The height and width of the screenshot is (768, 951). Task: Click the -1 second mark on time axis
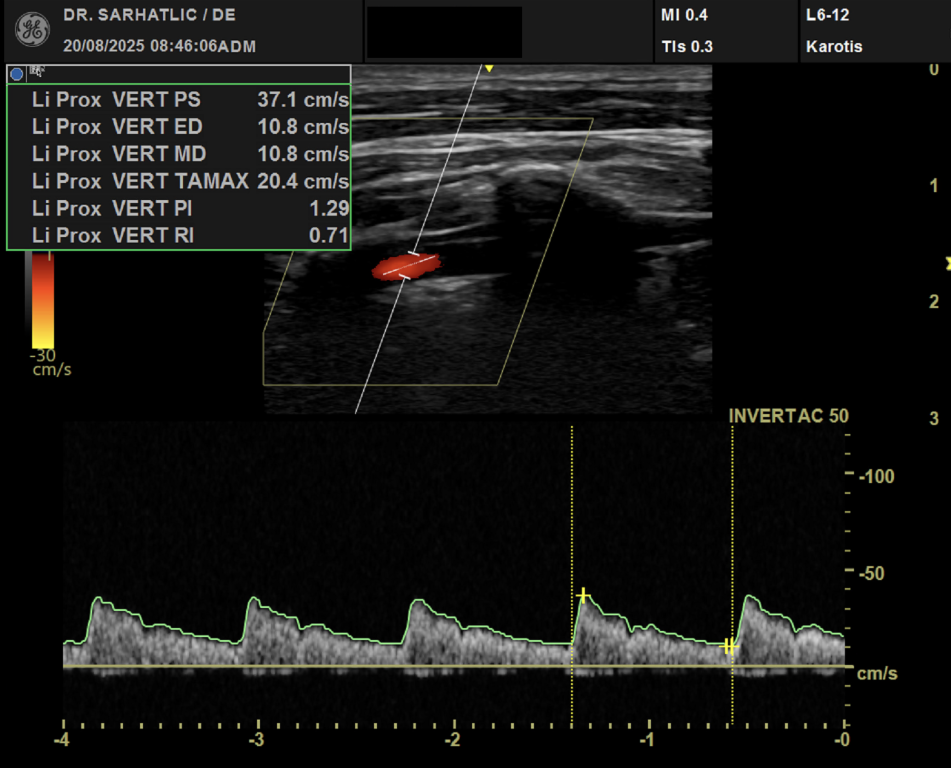click(x=648, y=740)
